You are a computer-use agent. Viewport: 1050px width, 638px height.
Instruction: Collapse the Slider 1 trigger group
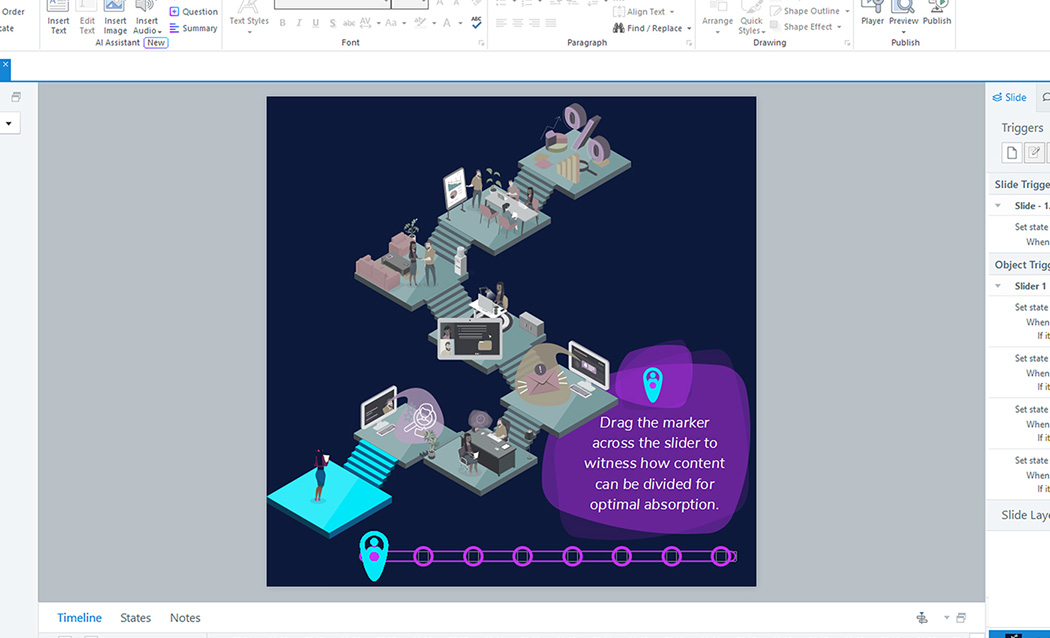tap(997, 286)
